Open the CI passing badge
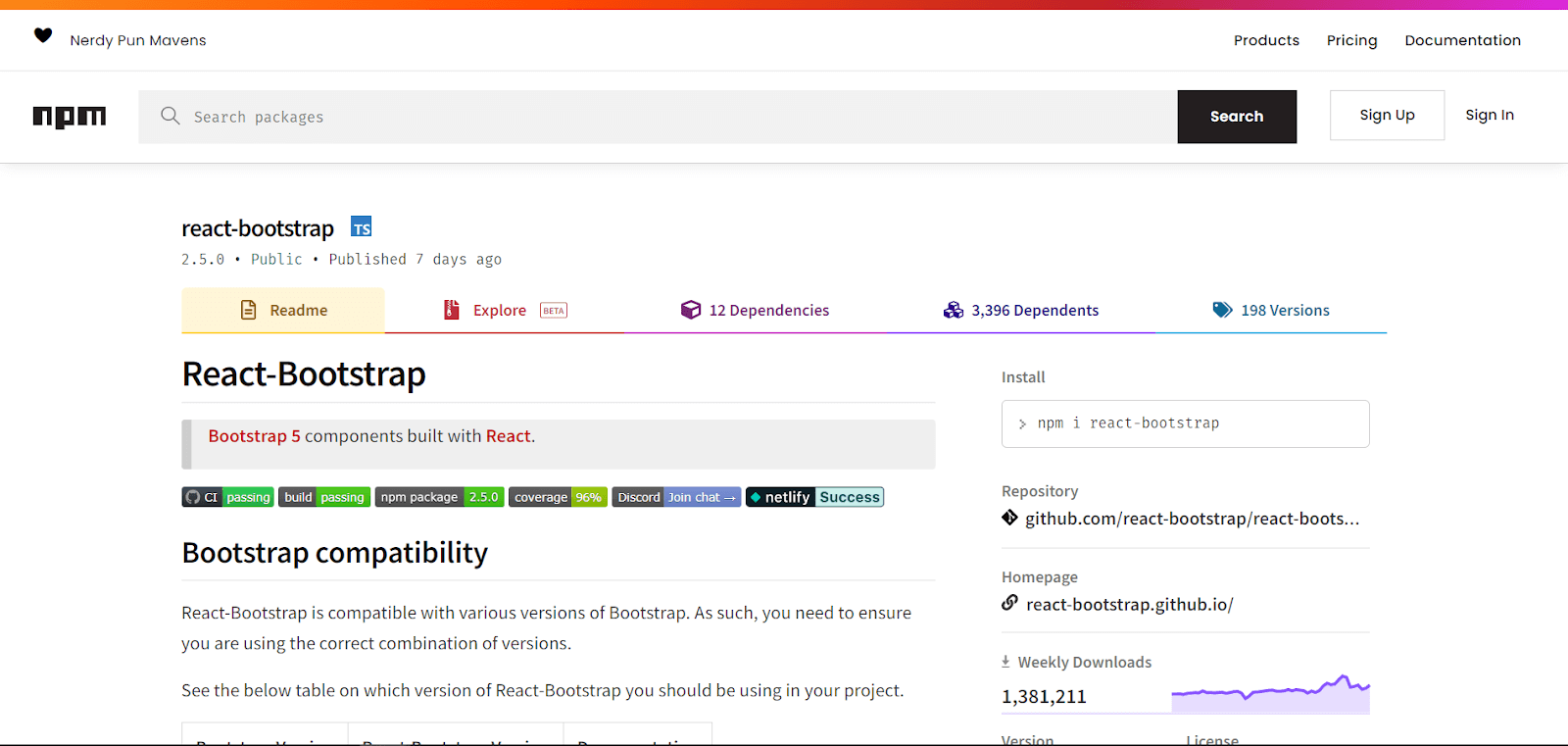The height and width of the screenshot is (746, 1568). pos(227,497)
